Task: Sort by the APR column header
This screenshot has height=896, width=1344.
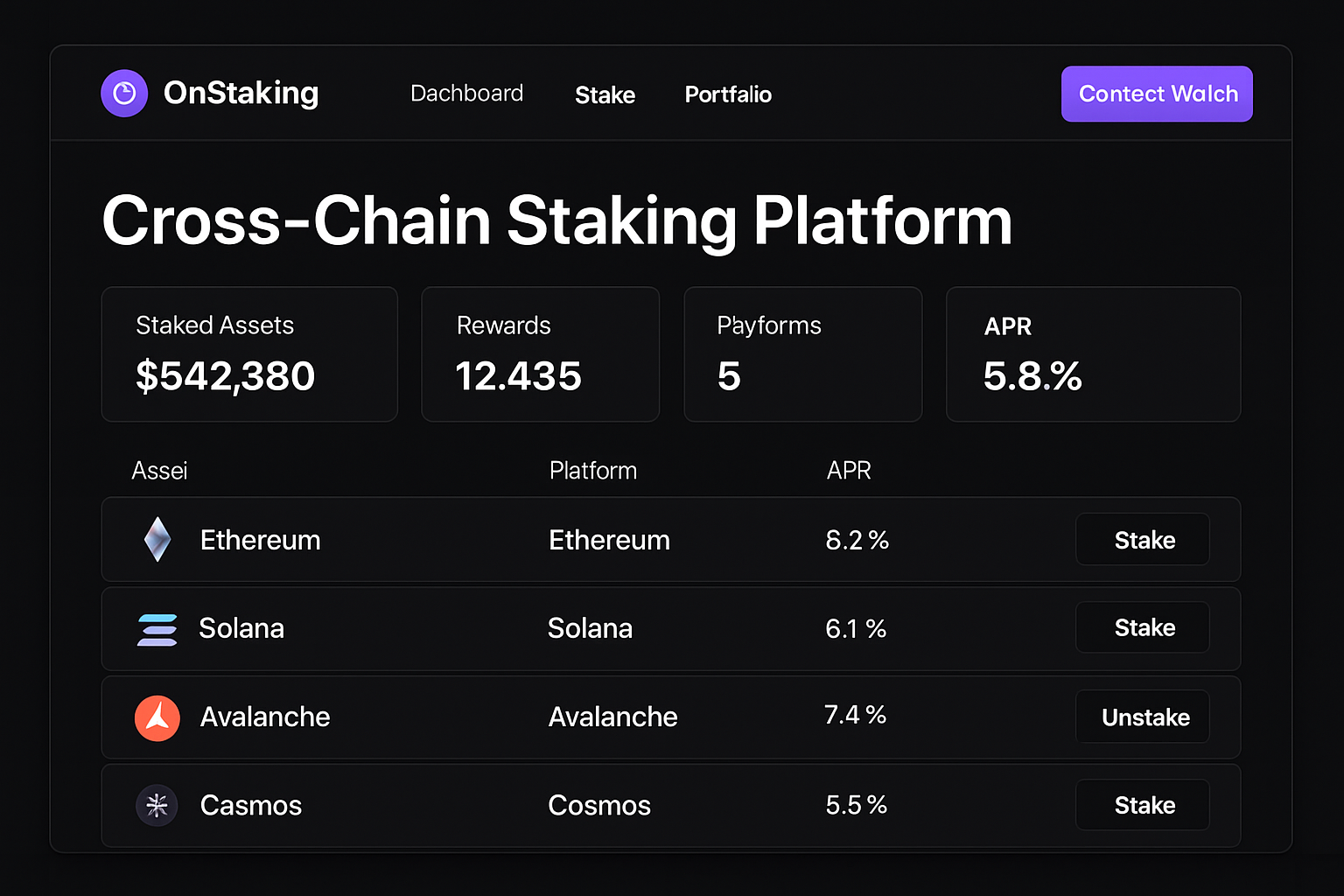Action: pyautogui.click(x=849, y=471)
